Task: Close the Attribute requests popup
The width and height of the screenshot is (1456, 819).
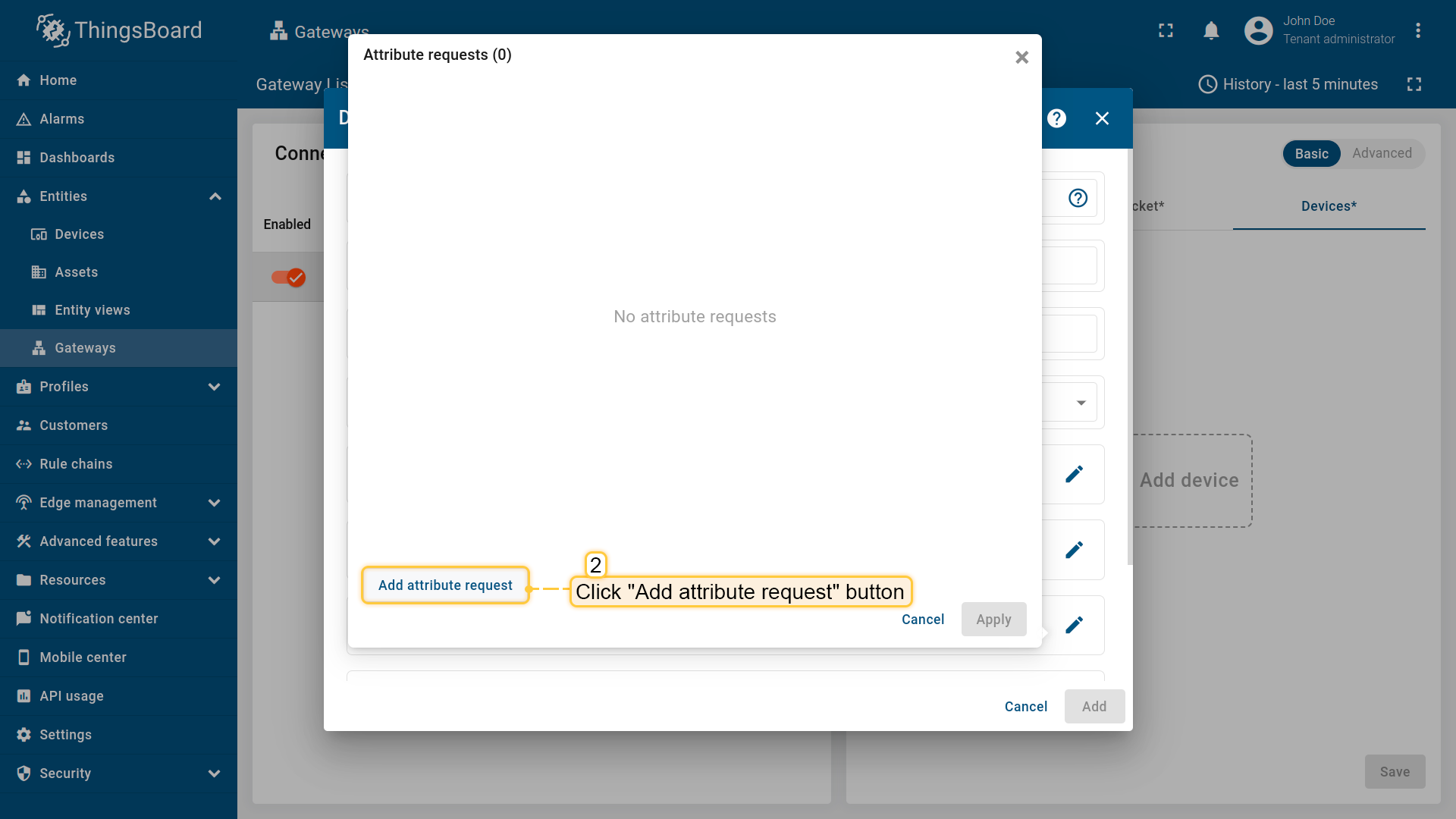Action: pyautogui.click(x=1021, y=58)
